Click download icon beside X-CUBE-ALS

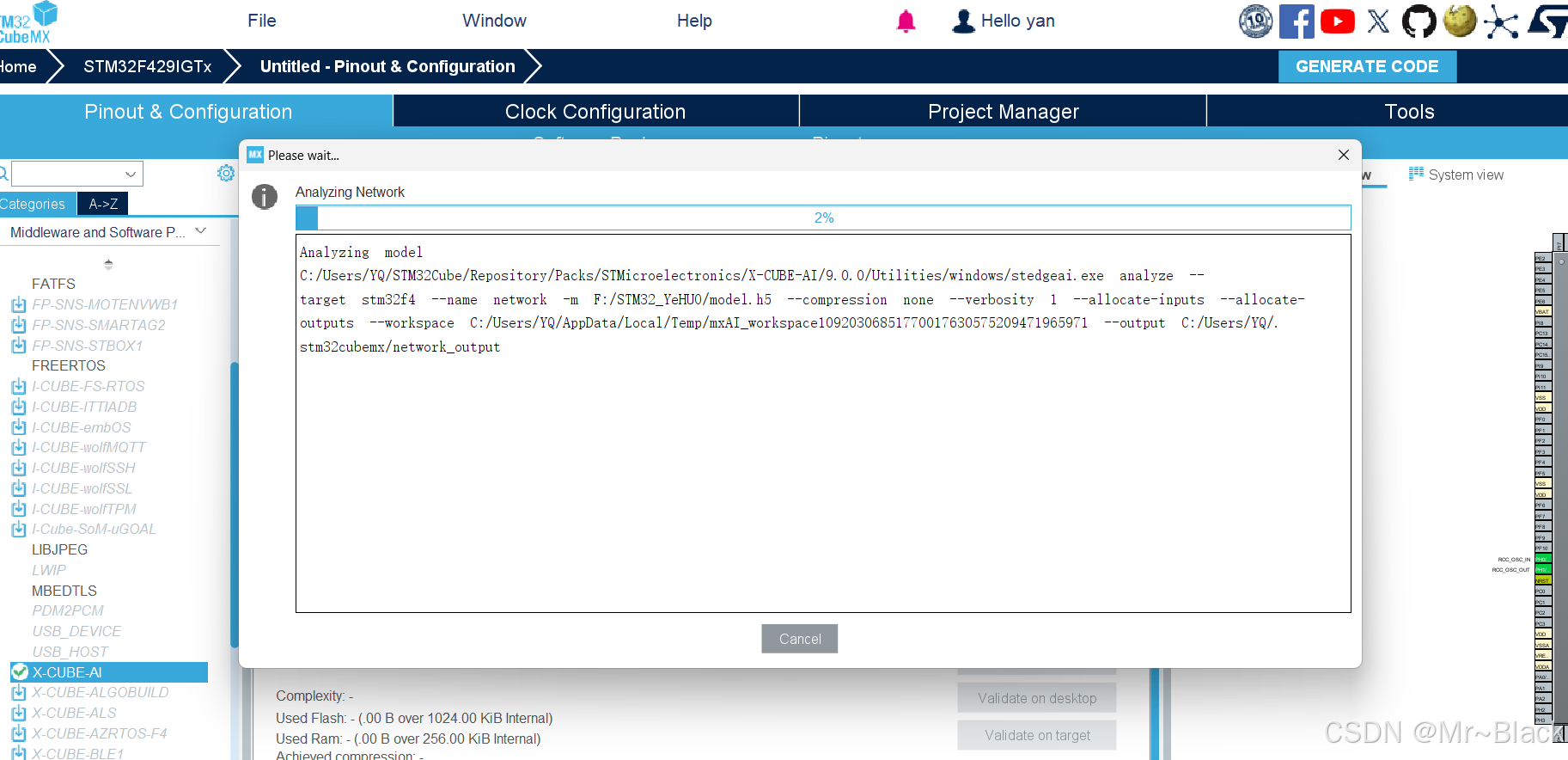[x=19, y=713]
